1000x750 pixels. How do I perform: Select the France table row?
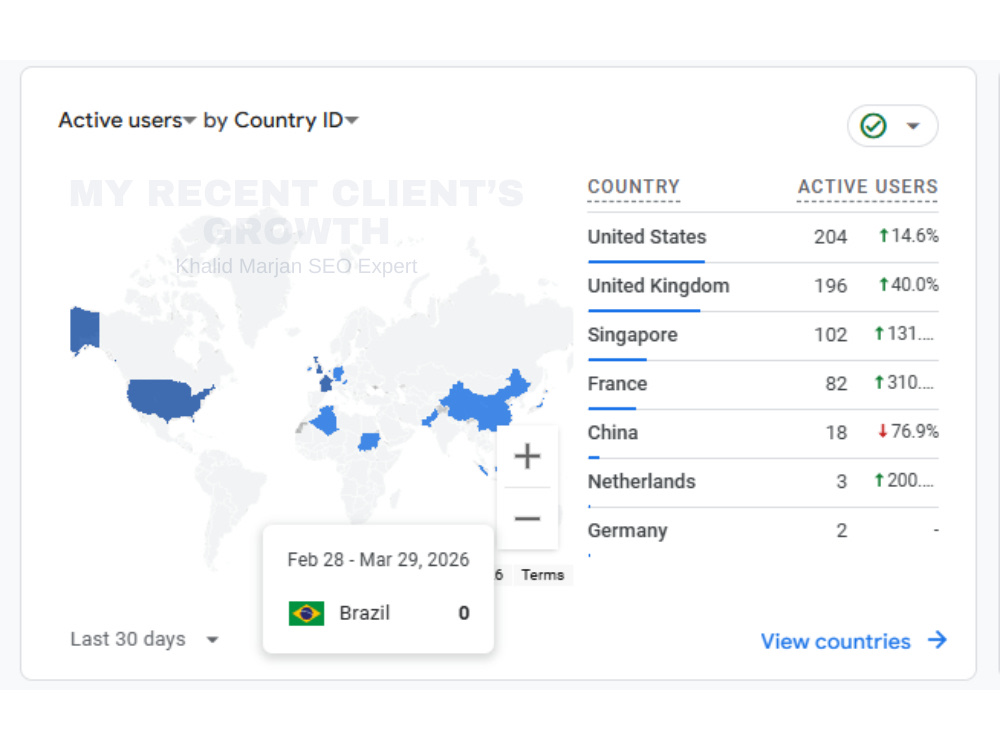pyautogui.click(x=763, y=384)
